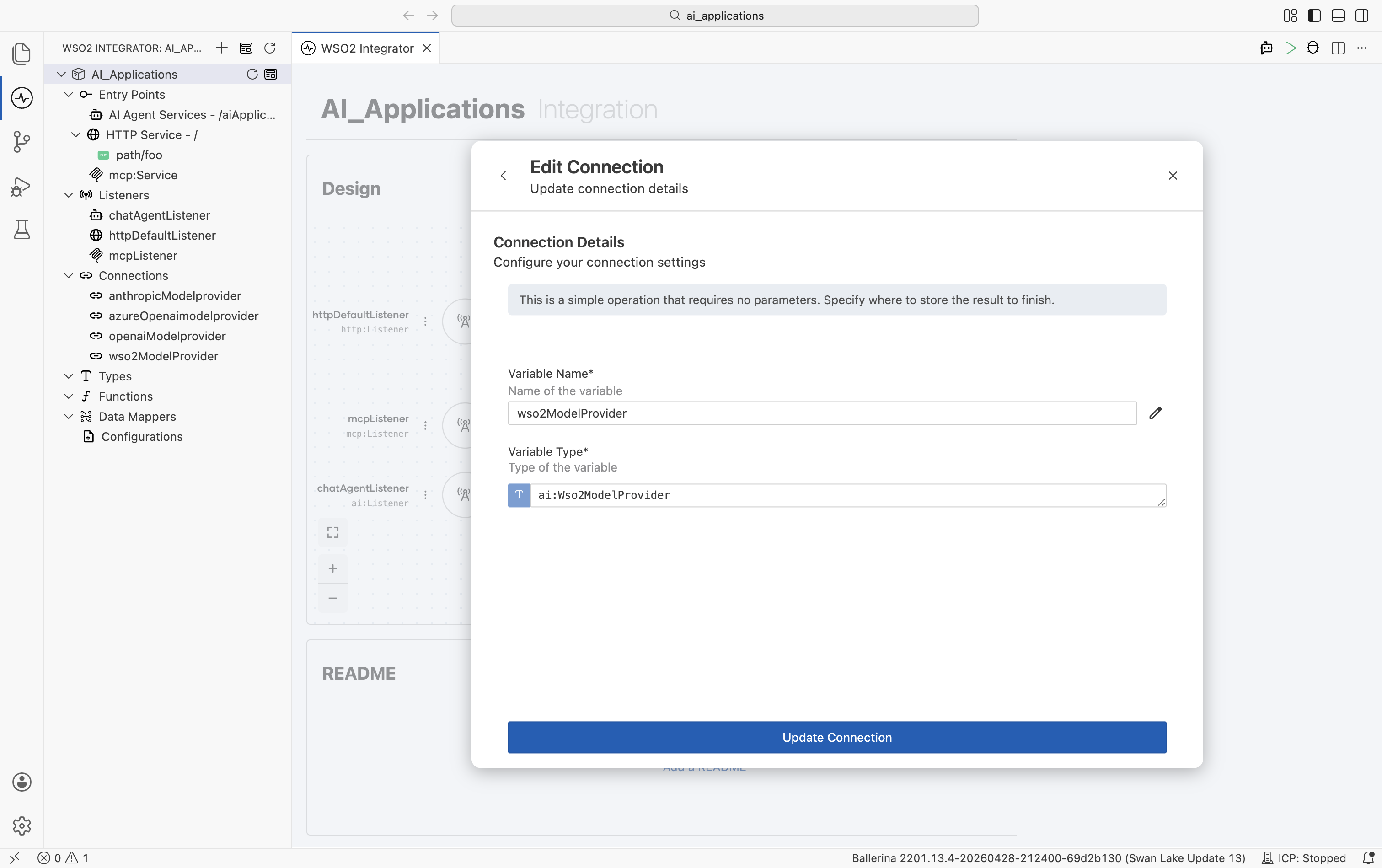Viewport: 1382px width, 868px height.
Task: Customize layout icon in title bar
Action: click(1290, 16)
